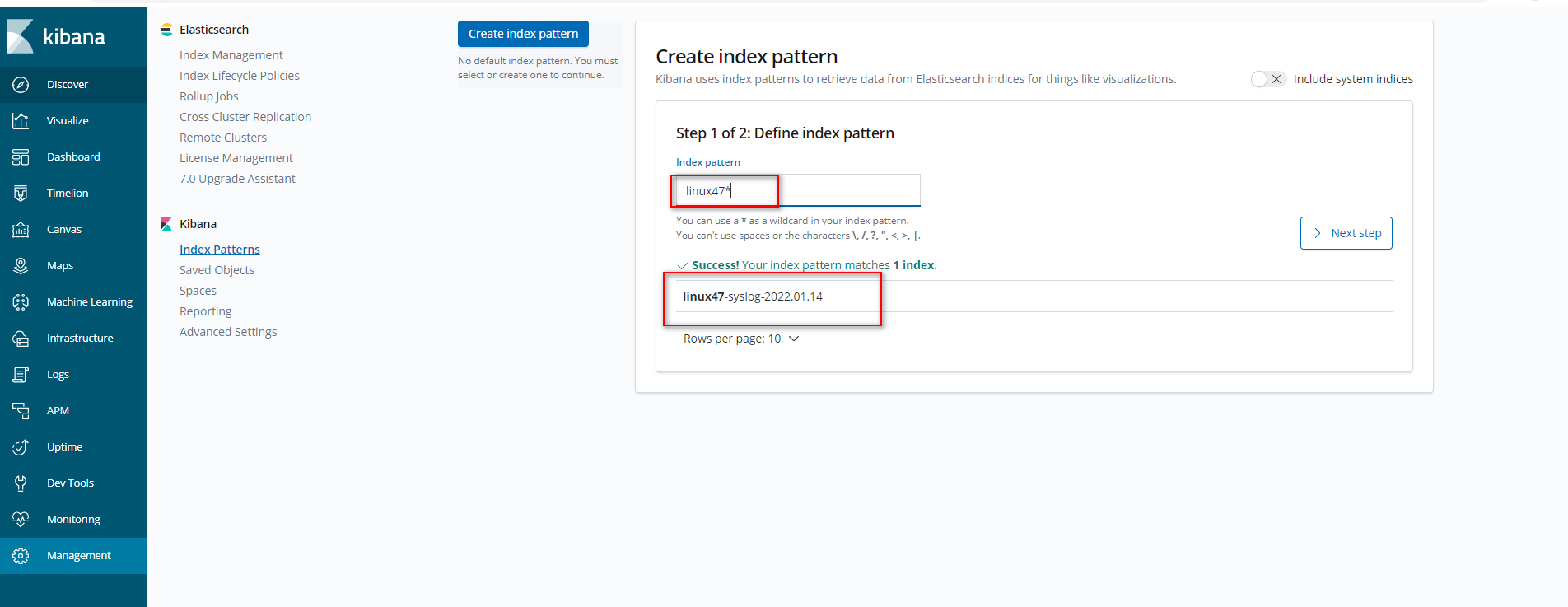Open Monitoring via its heartbeat icon

(x=21, y=519)
